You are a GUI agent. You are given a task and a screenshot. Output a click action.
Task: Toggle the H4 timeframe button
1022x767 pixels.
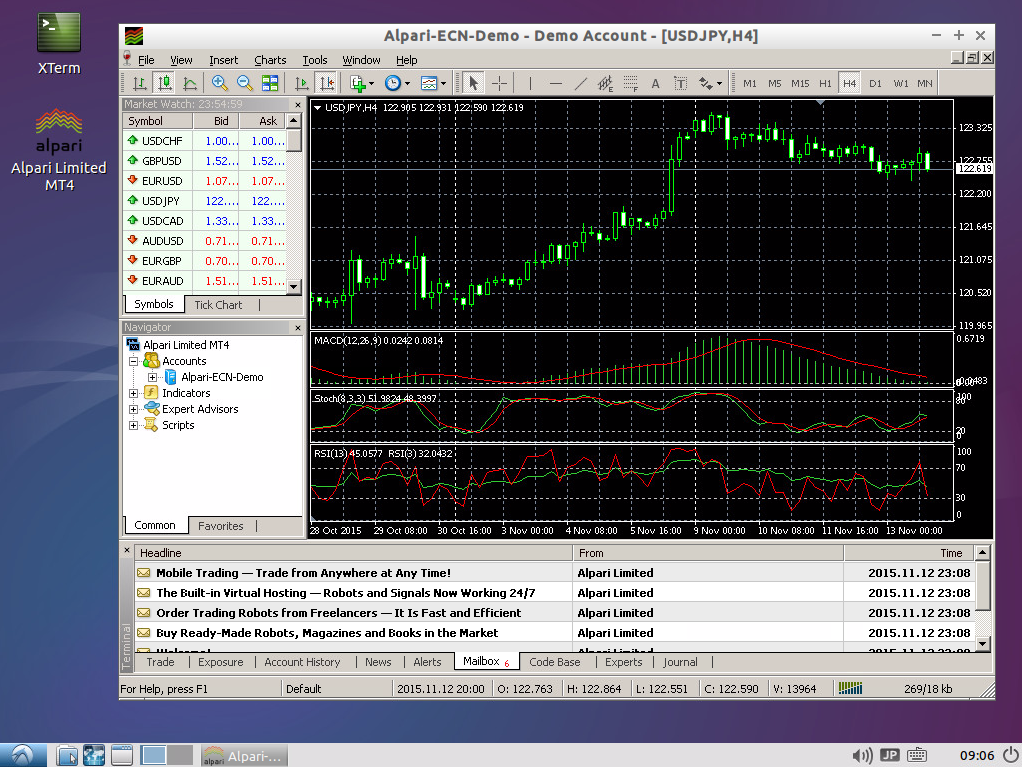click(849, 83)
